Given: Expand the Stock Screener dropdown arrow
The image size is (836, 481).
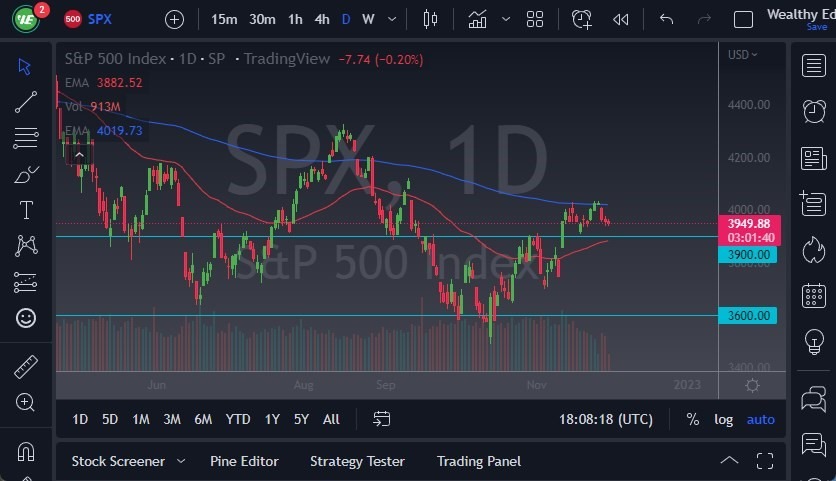Looking at the screenshot, I should pyautogui.click(x=181, y=461).
